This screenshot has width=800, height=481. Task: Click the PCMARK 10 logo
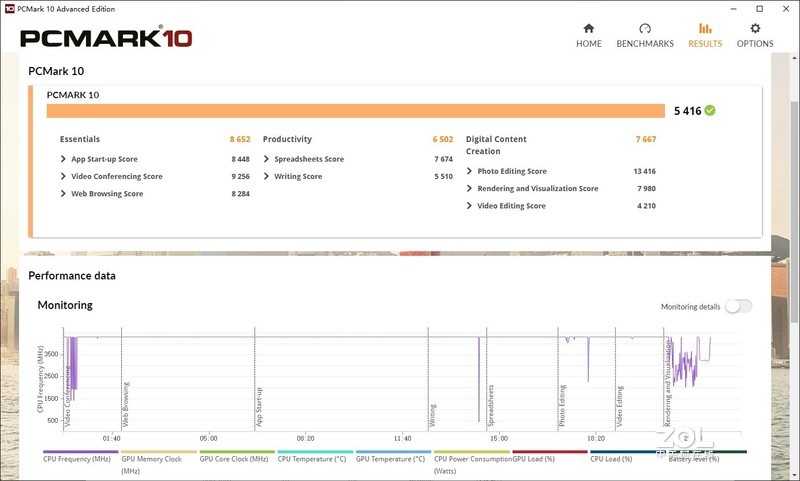click(x=106, y=38)
